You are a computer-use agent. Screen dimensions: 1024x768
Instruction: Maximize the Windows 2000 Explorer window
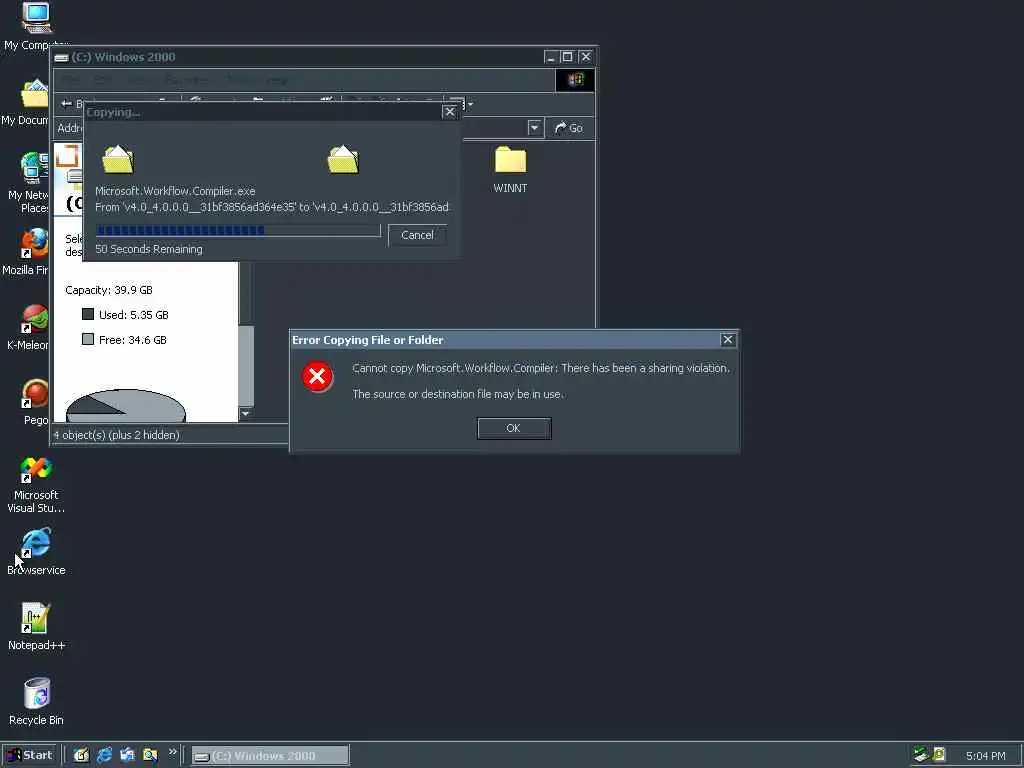click(567, 57)
